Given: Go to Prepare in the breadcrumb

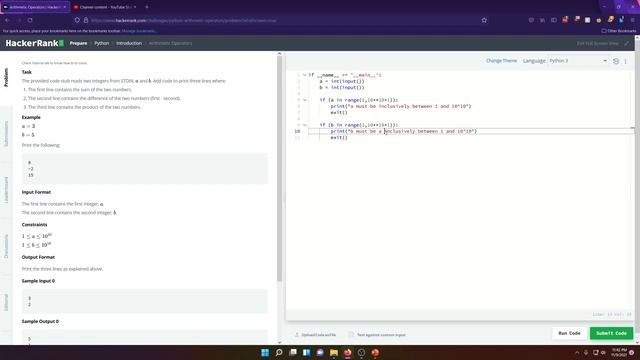Looking at the screenshot, I should [78, 43].
